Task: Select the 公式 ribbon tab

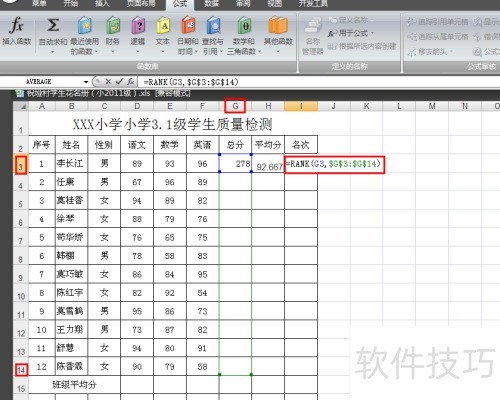Action: click(x=180, y=4)
